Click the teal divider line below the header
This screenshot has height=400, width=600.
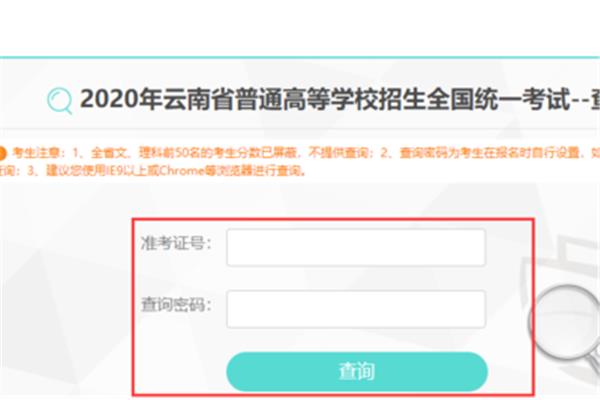(300, 58)
